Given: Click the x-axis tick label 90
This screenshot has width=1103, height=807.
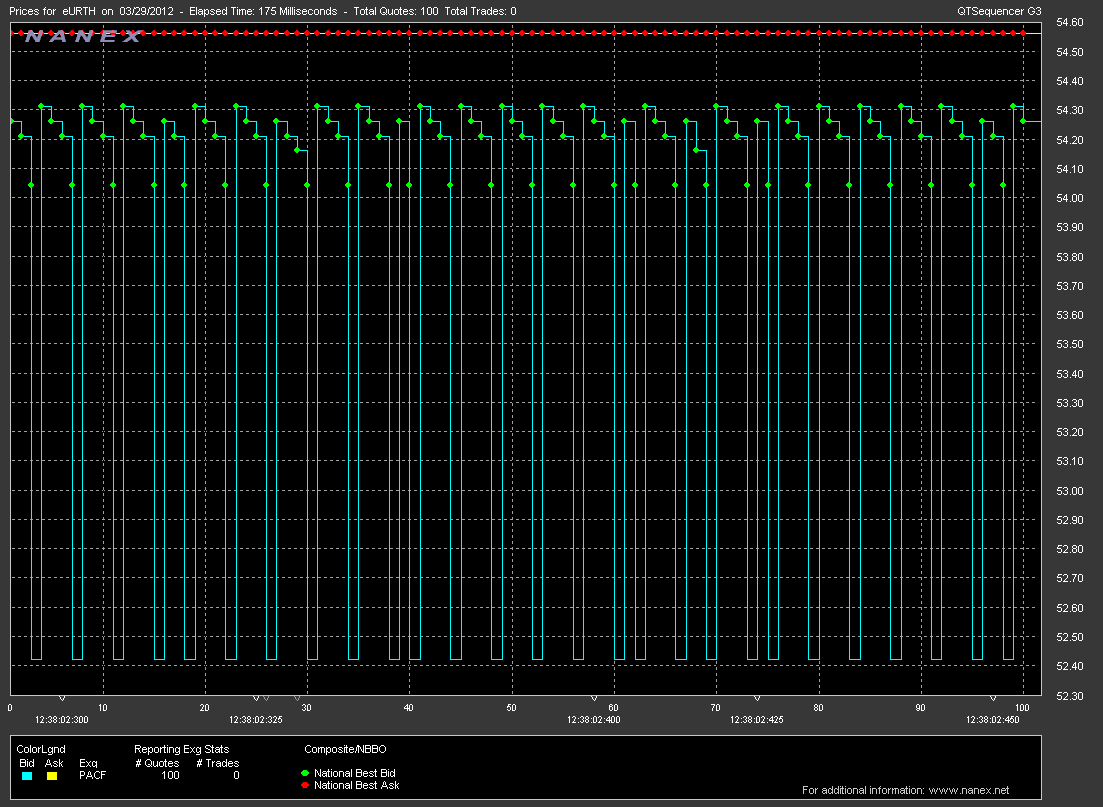Looking at the screenshot, I should tap(920, 708).
